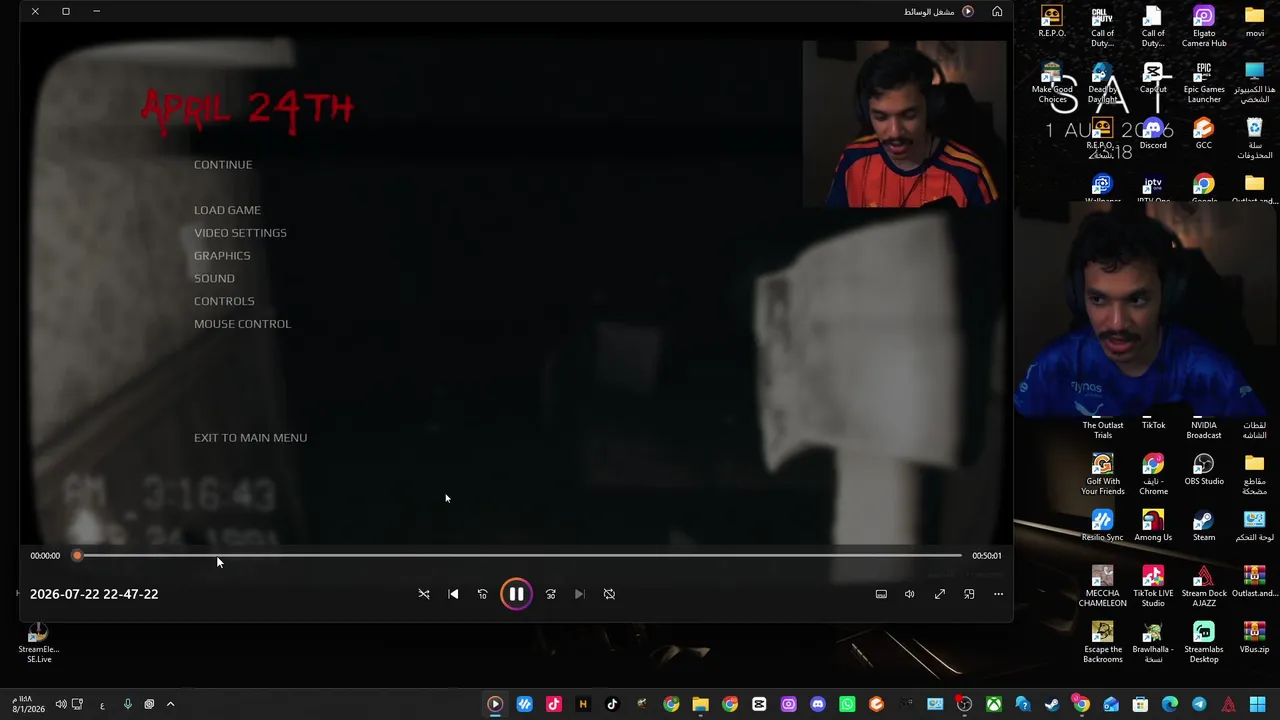
Task: Open Stream Dock AJAZZ desktop shortcut
Action: tap(1204, 587)
